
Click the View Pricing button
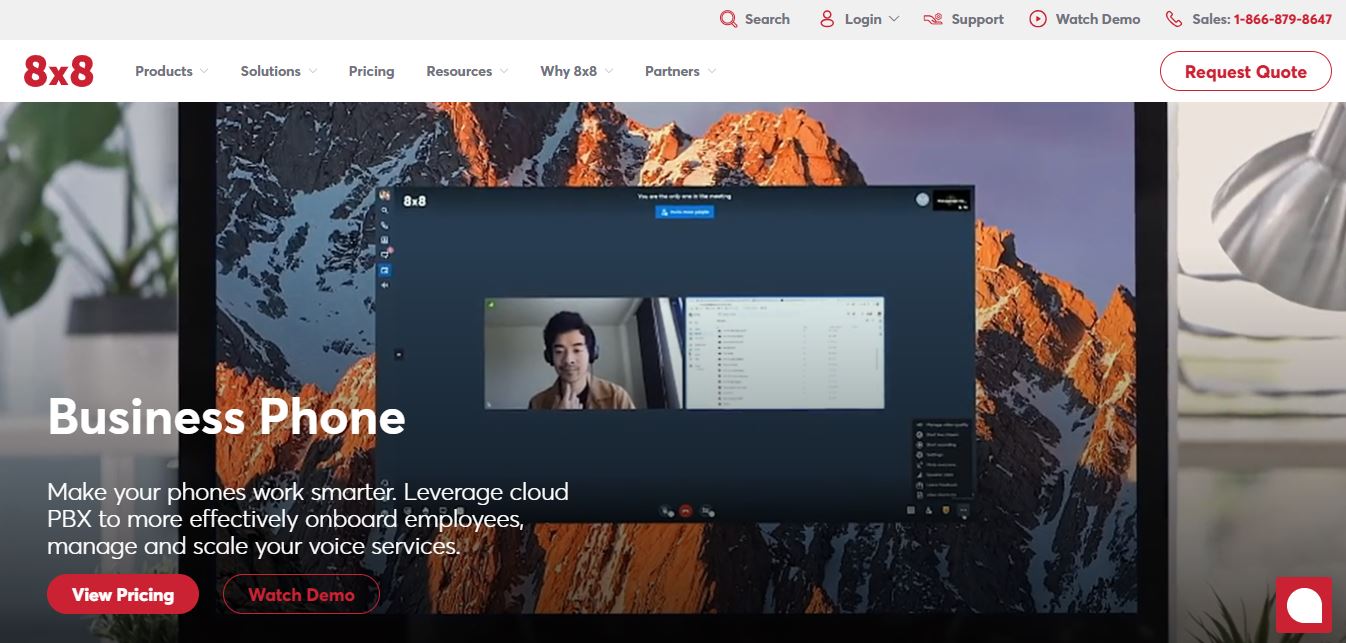tap(123, 594)
